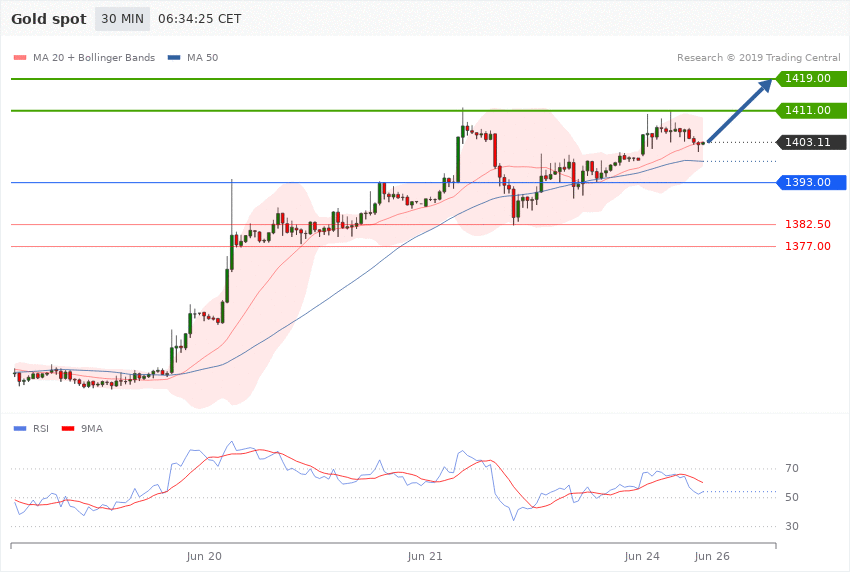Click the 9MA legend label

point(92,429)
